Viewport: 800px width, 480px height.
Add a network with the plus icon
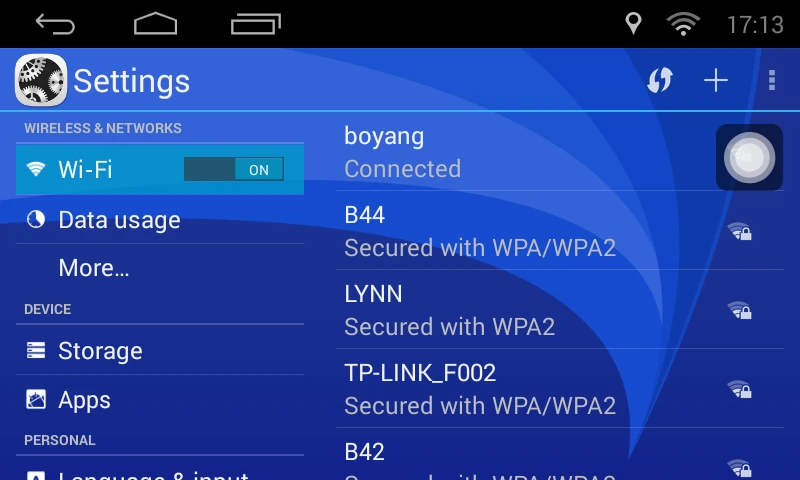click(x=715, y=80)
